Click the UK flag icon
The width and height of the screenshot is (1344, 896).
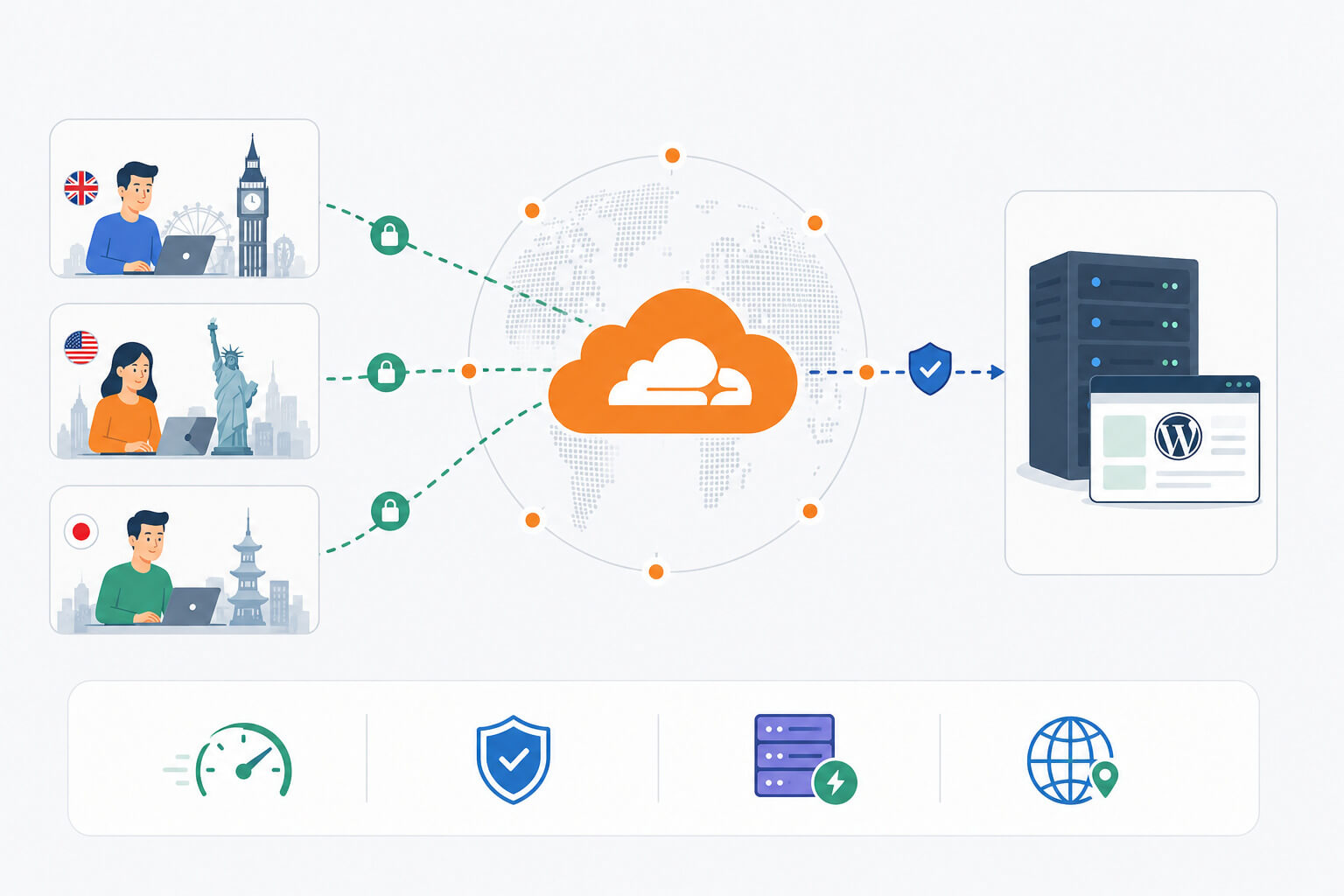pyautogui.click(x=81, y=188)
